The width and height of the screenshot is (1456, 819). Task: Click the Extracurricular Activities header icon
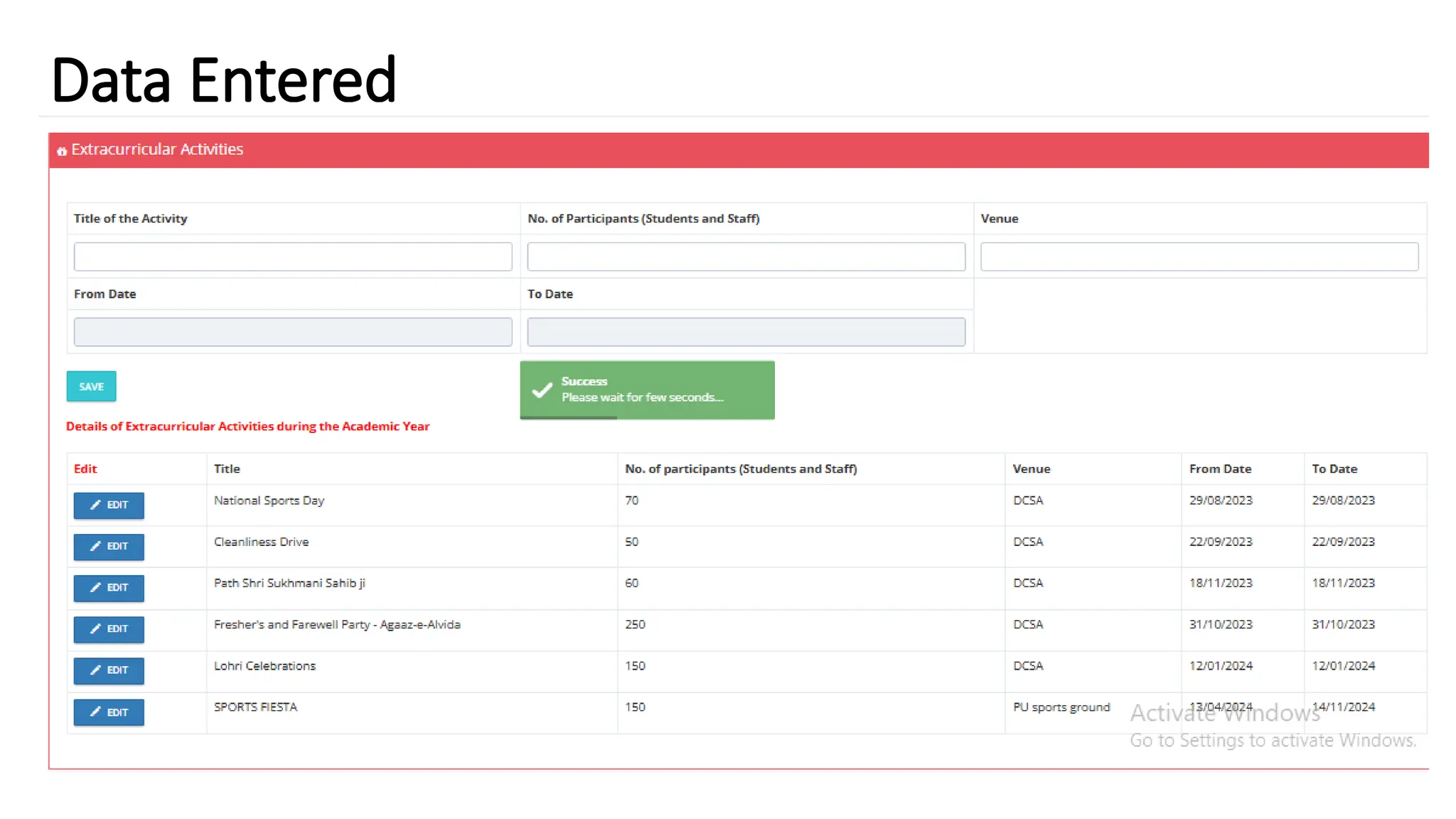62,151
